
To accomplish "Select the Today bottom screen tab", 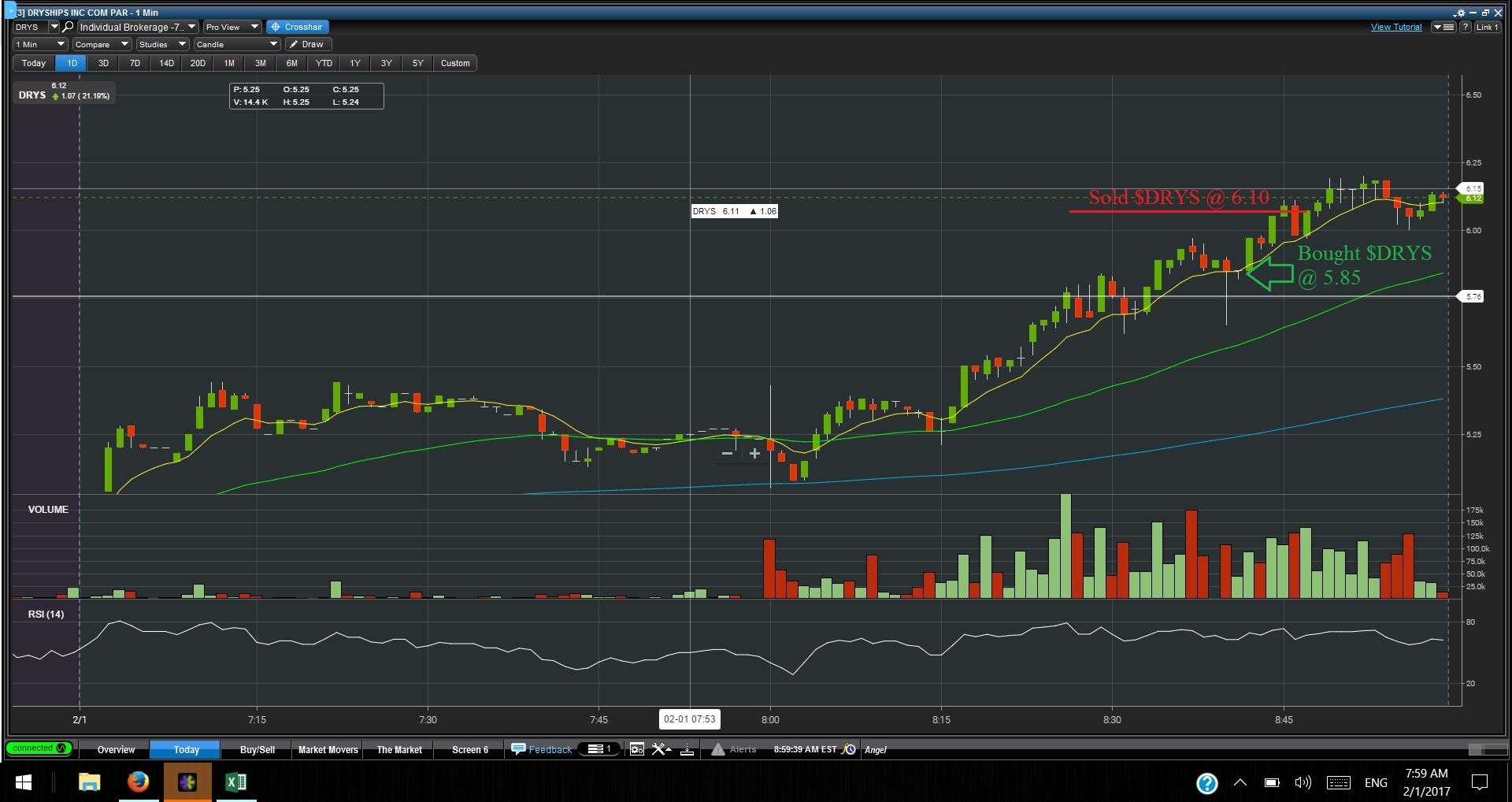I will pos(186,749).
